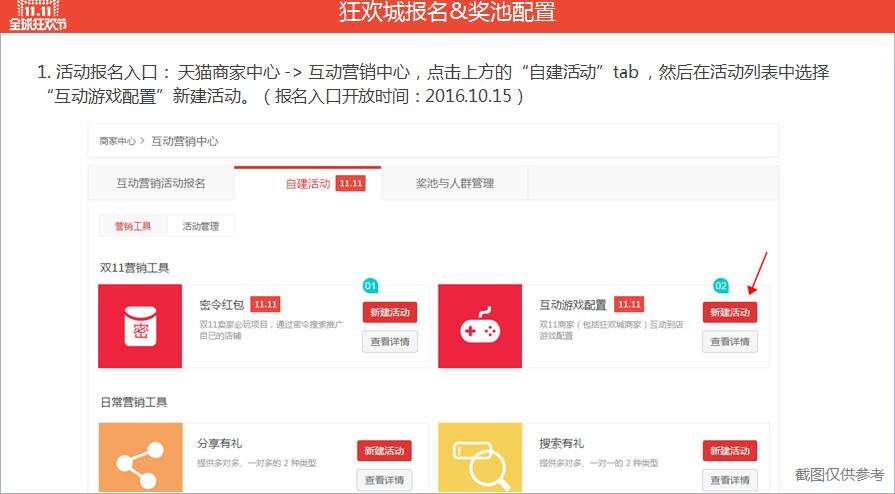
Task: Click the 分享有礼 share icon
Action: 140,457
